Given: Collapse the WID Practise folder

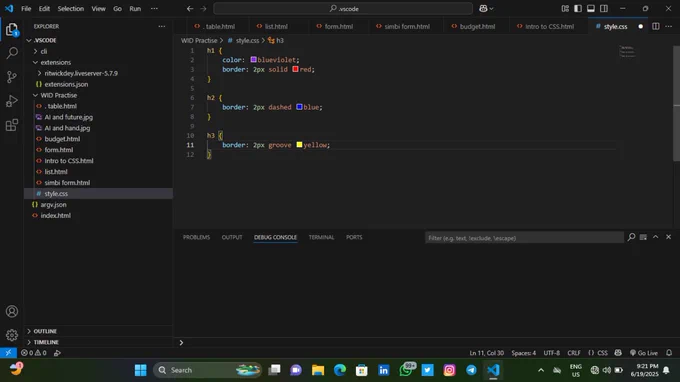Looking at the screenshot, I should click(x=36, y=95).
